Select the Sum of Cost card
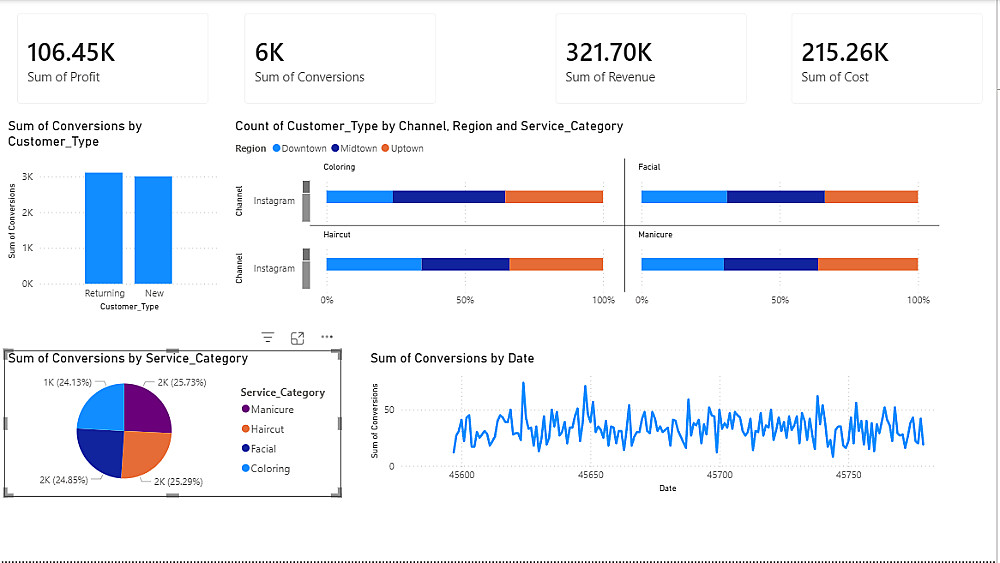Screen dimensions: 1000x563 point(886,59)
